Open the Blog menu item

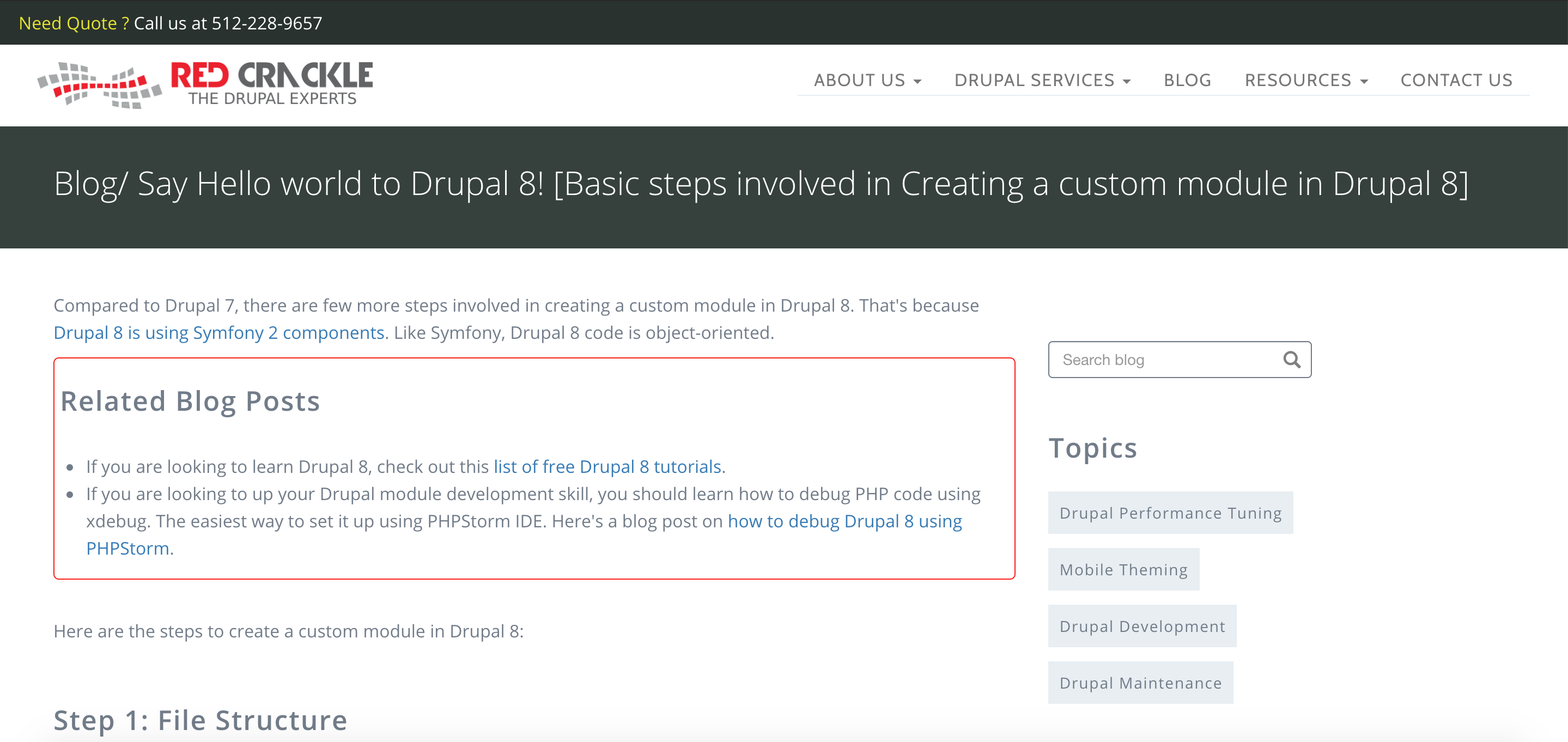(x=1188, y=80)
